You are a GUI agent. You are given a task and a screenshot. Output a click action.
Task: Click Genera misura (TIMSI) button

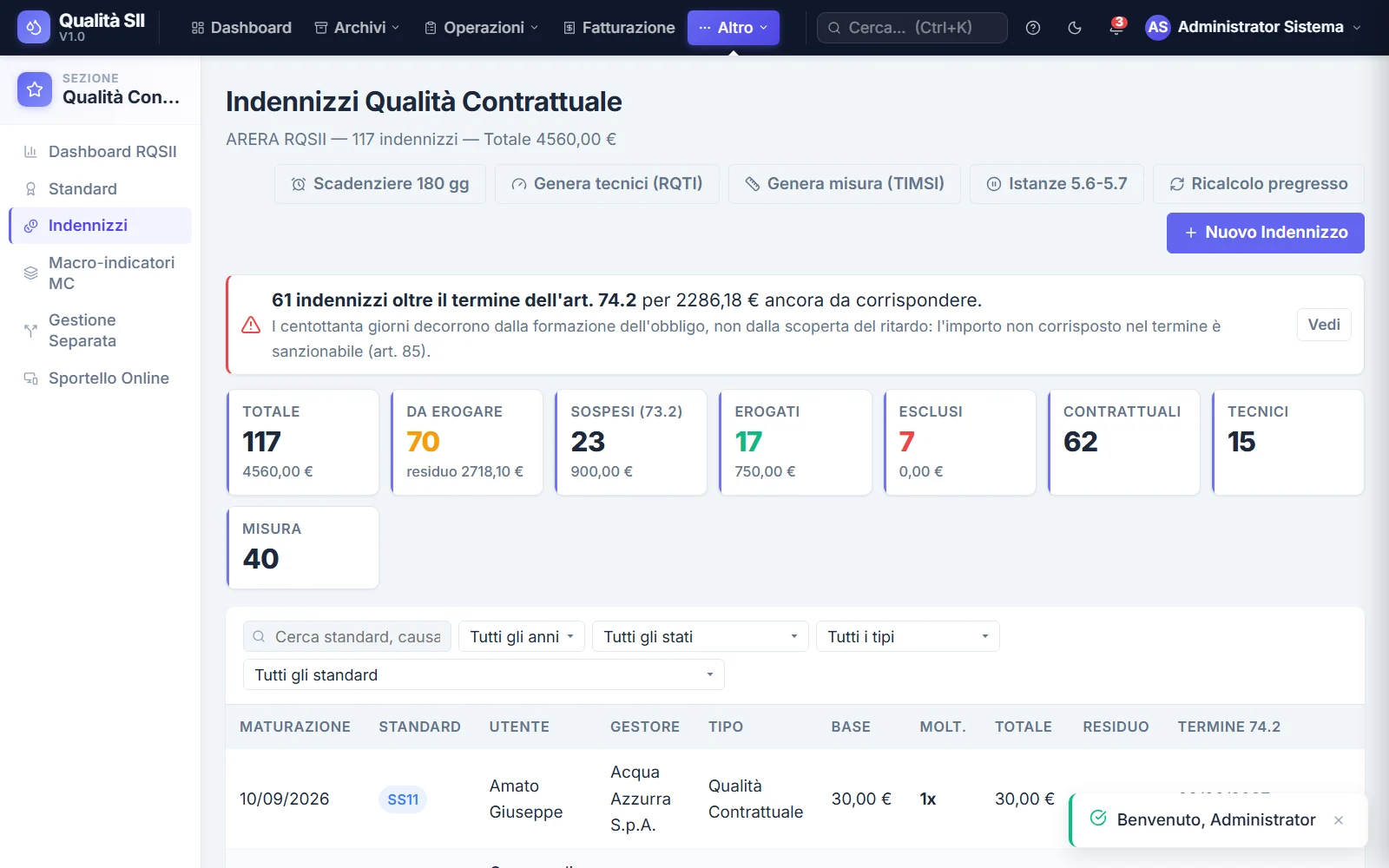coord(845,184)
